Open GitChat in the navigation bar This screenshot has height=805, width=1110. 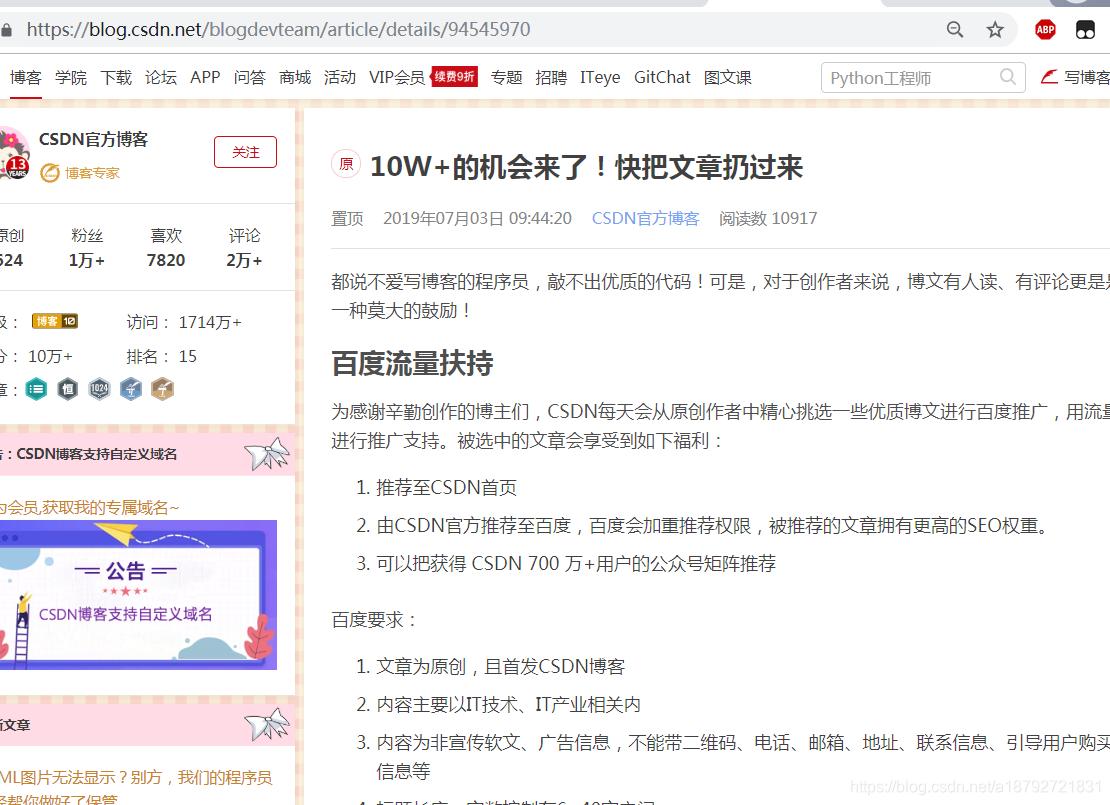click(662, 77)
